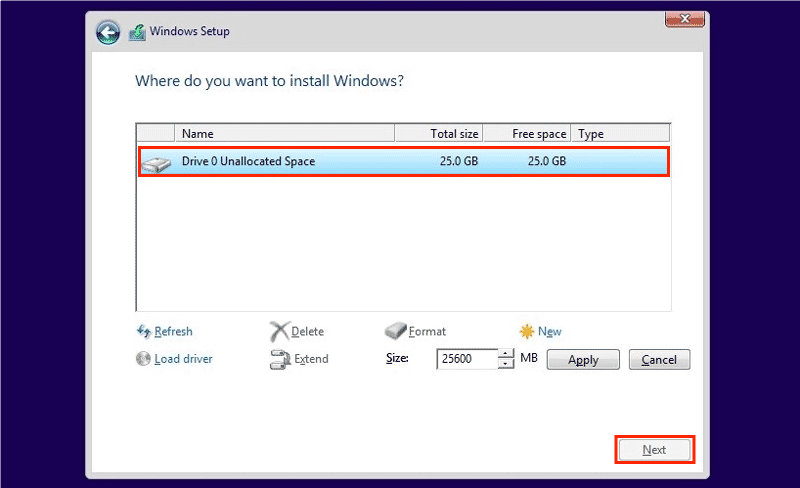Click in the Size input field
This screenshot has width=800, height=488.
pos(467,359)
